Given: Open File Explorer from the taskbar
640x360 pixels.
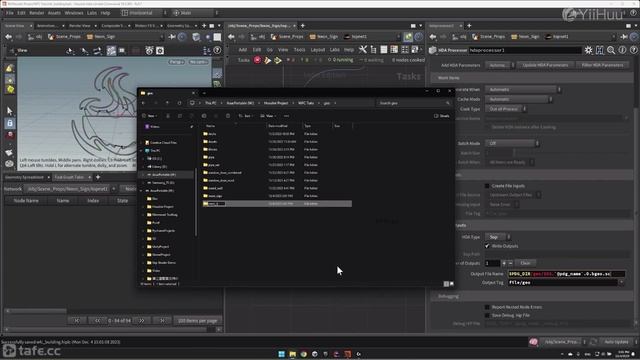Looking at the screenshot, I should click(x=293, y=354).
